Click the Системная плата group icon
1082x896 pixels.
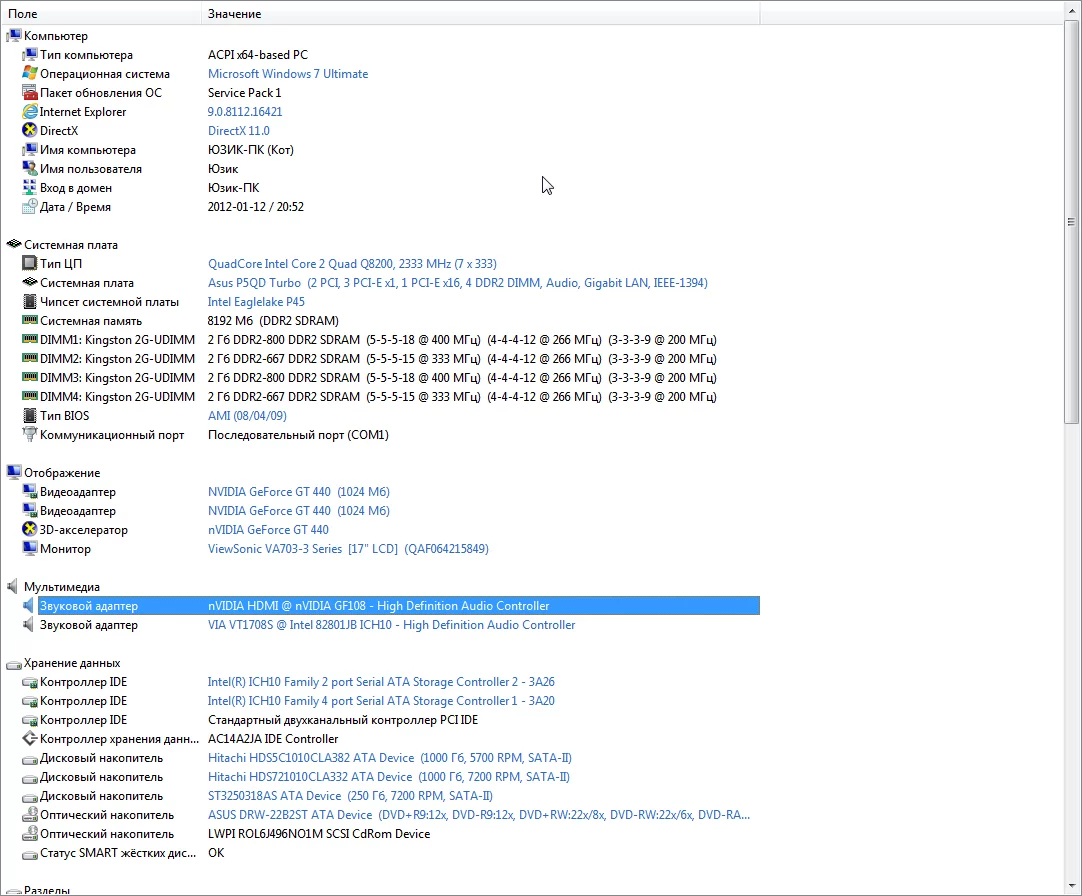14,244
